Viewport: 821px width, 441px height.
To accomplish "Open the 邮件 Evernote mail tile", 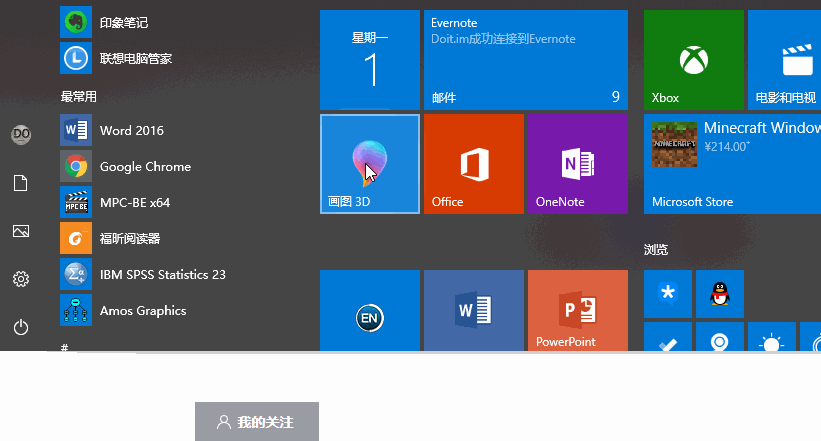I will pos(526,60).
